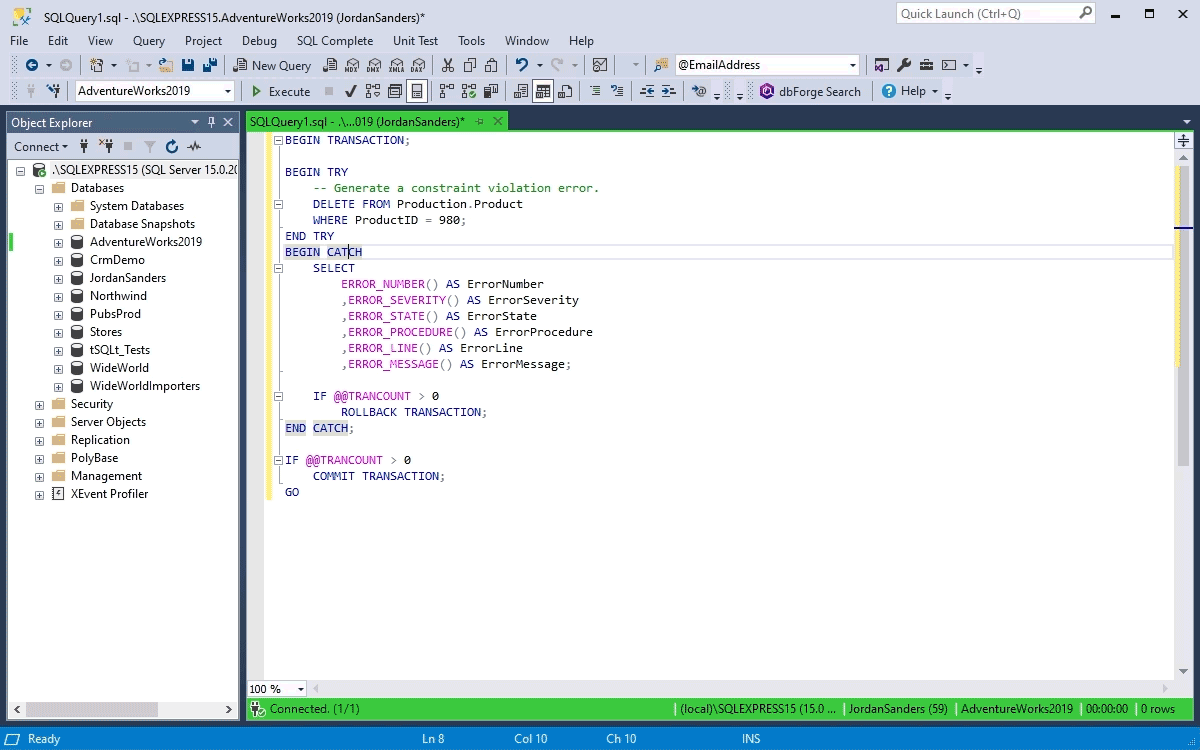Cut the selected text
The height and width of the screenshot is (750, 1200).
[x=448, y=64]
